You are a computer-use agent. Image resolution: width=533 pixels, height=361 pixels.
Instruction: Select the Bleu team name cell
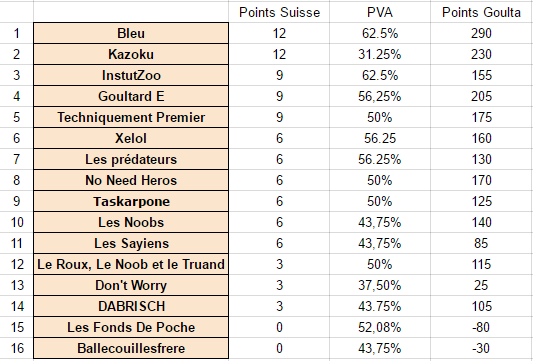[131, 33]
